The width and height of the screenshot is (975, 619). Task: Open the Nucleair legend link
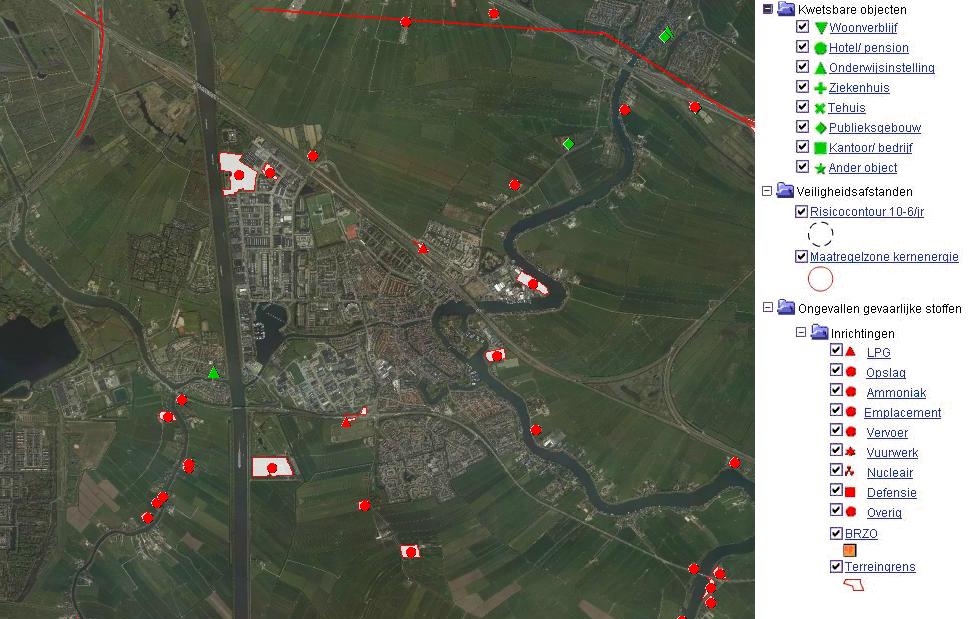(890, 472)
